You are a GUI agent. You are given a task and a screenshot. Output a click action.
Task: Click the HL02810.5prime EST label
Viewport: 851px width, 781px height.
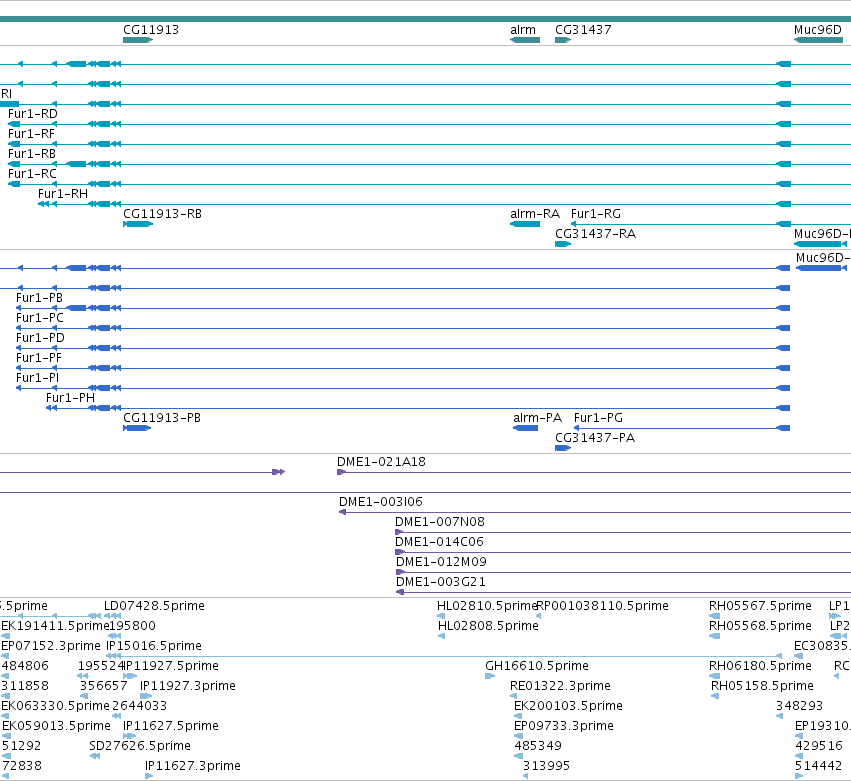click(487, 606)
